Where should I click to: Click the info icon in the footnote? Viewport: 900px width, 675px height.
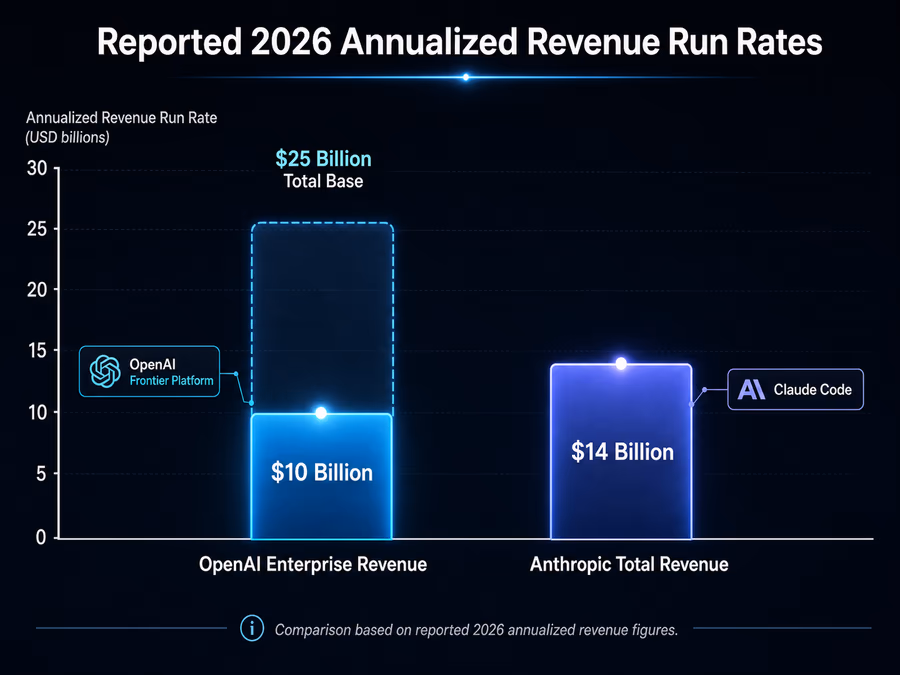coord(252,629)
